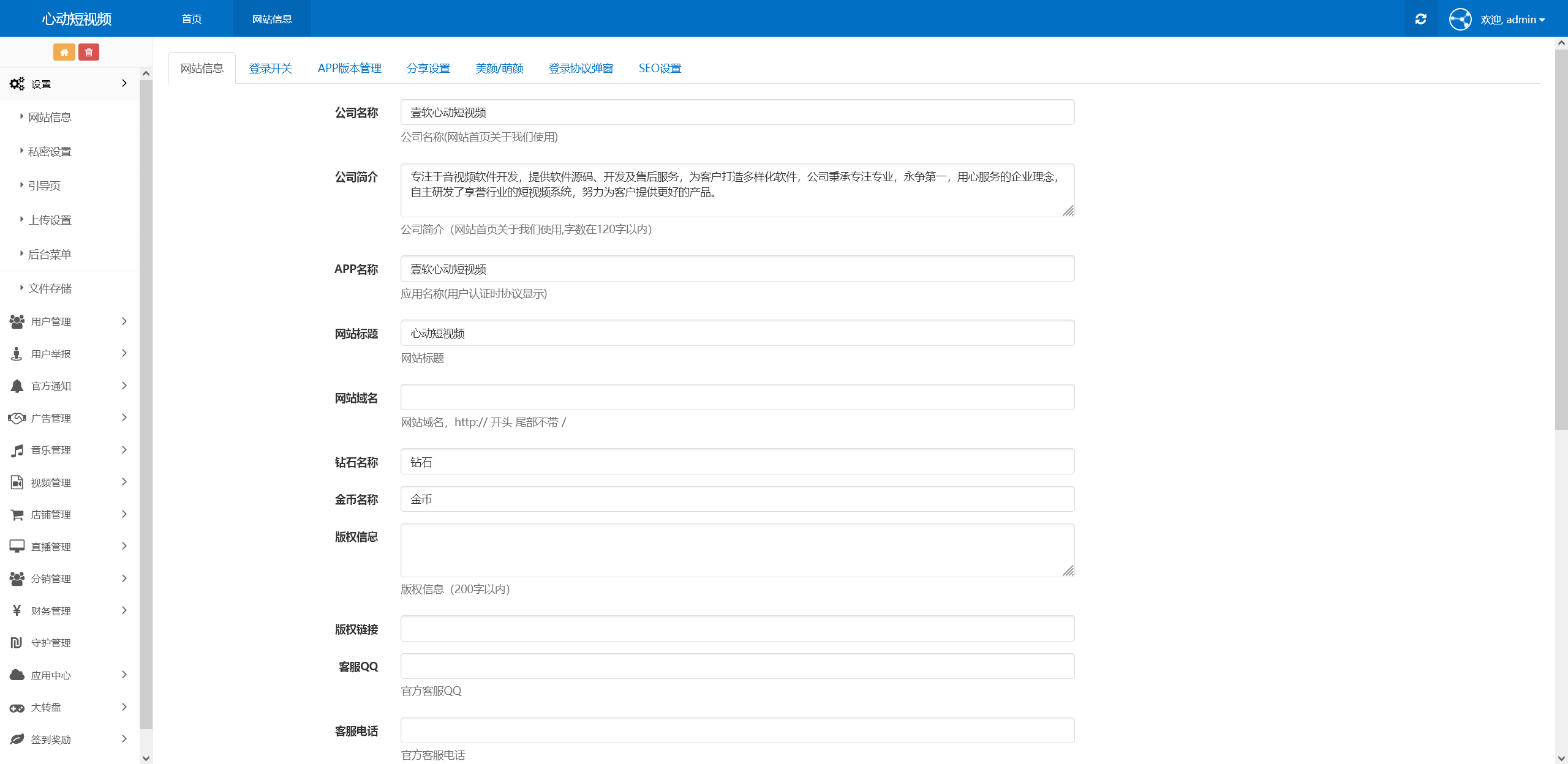Open the 美颜/萌颜 tab
1568x764 pixels.
coord(499,68)
